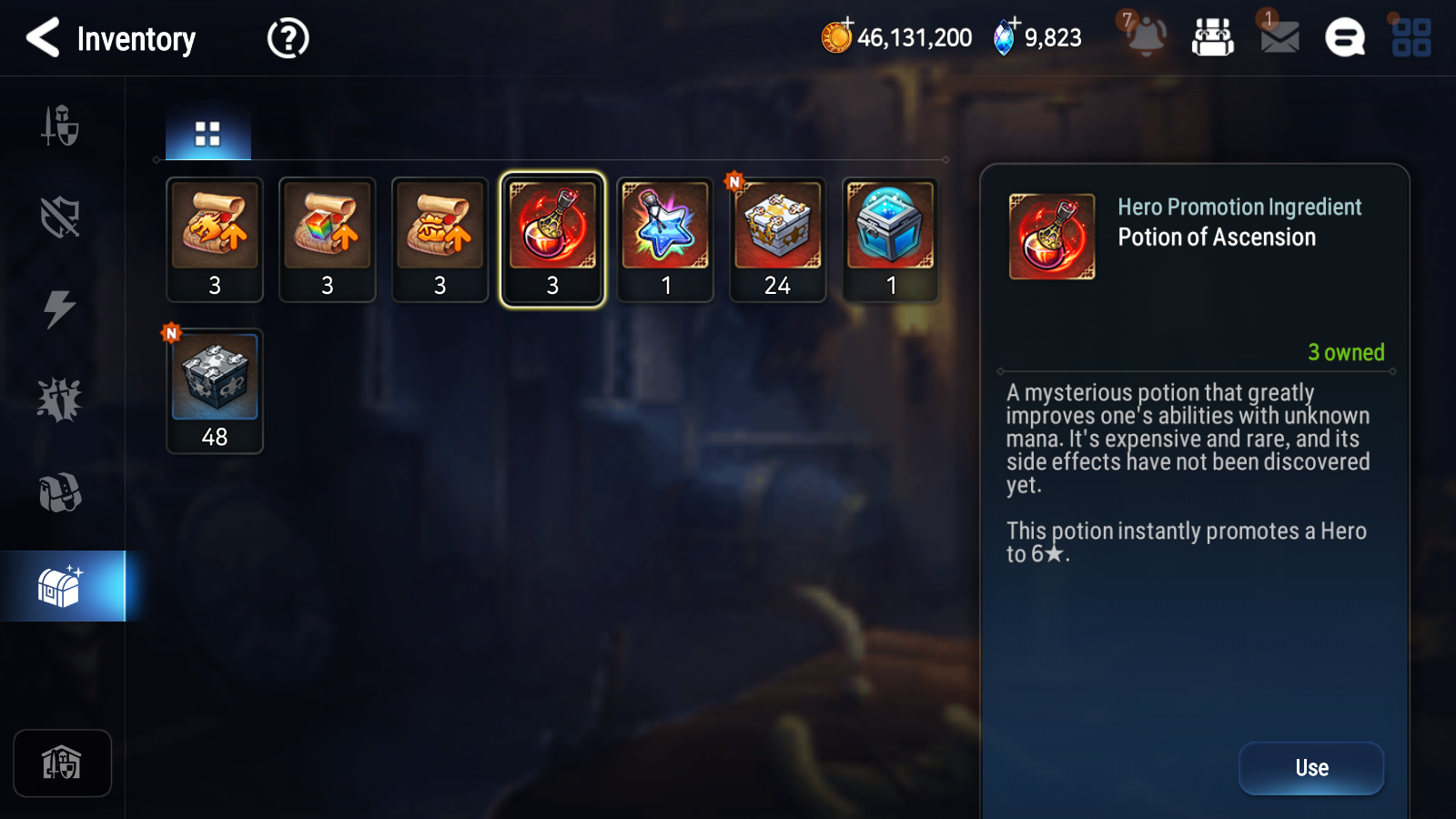Viewport: 1456px width, 819px height.
Task: Open the guild/community icon in top bar
Action: point(1213,37)
